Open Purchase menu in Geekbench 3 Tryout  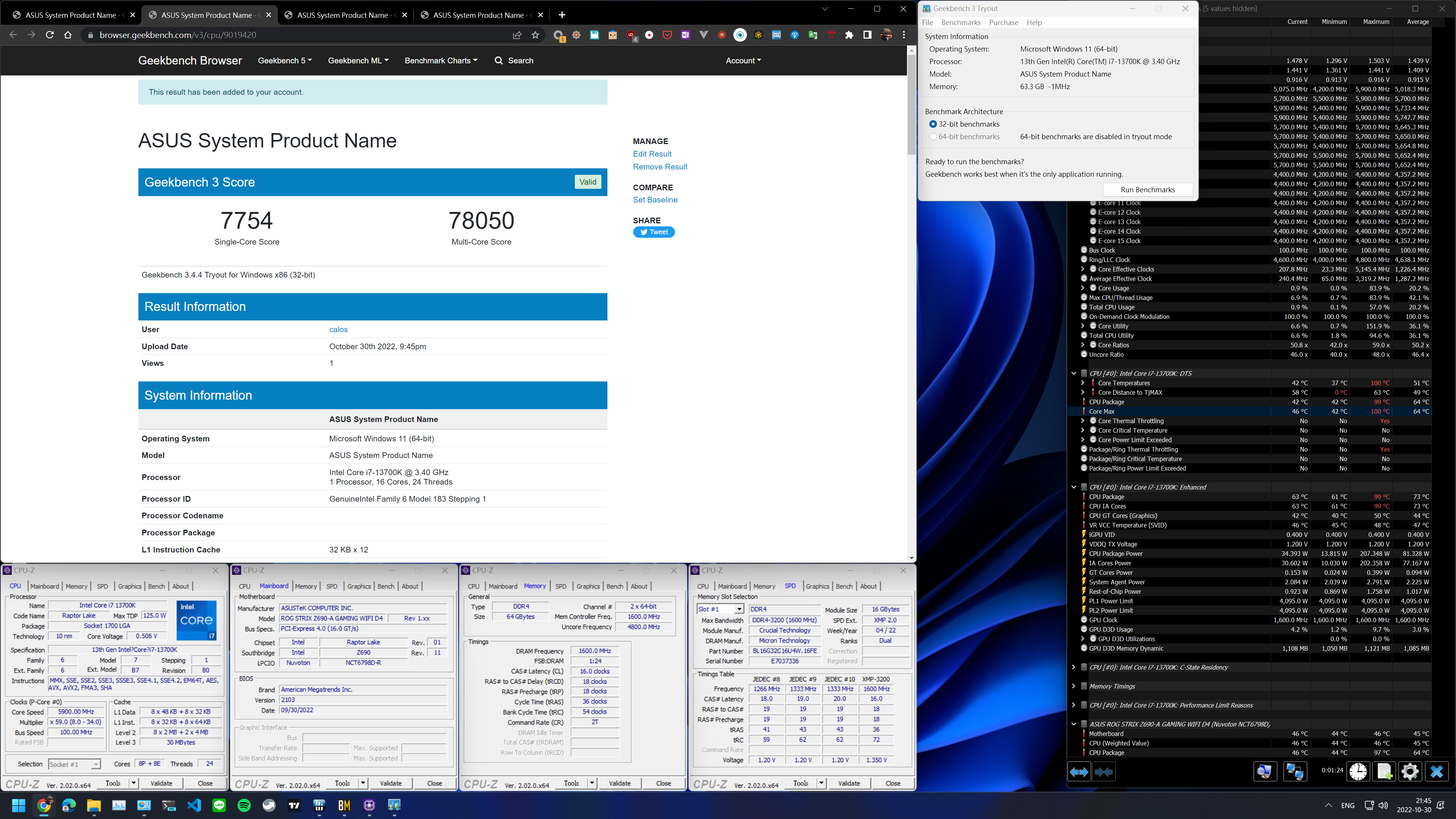(x=1003, y=23)
